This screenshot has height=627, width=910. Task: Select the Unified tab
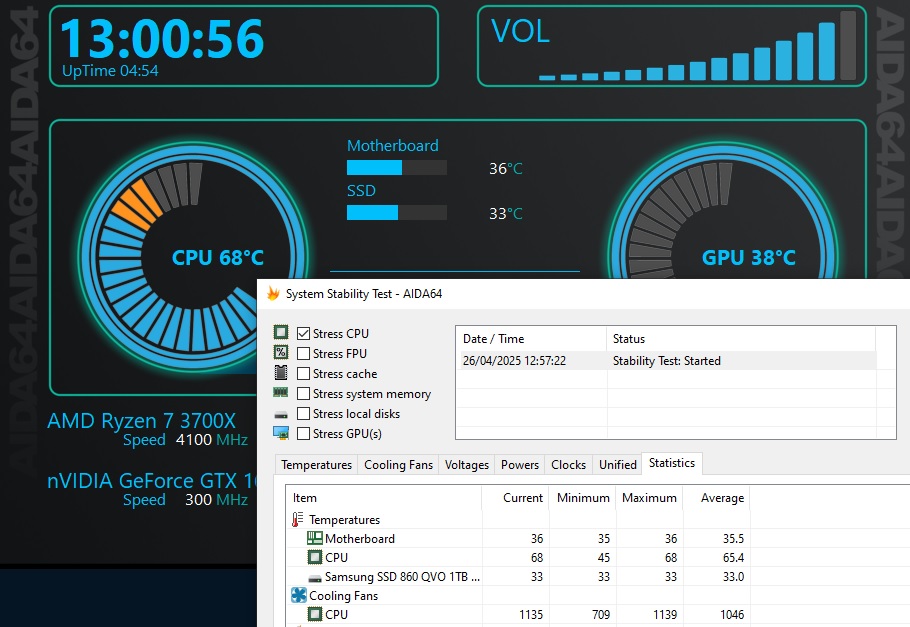coord(618,464)
